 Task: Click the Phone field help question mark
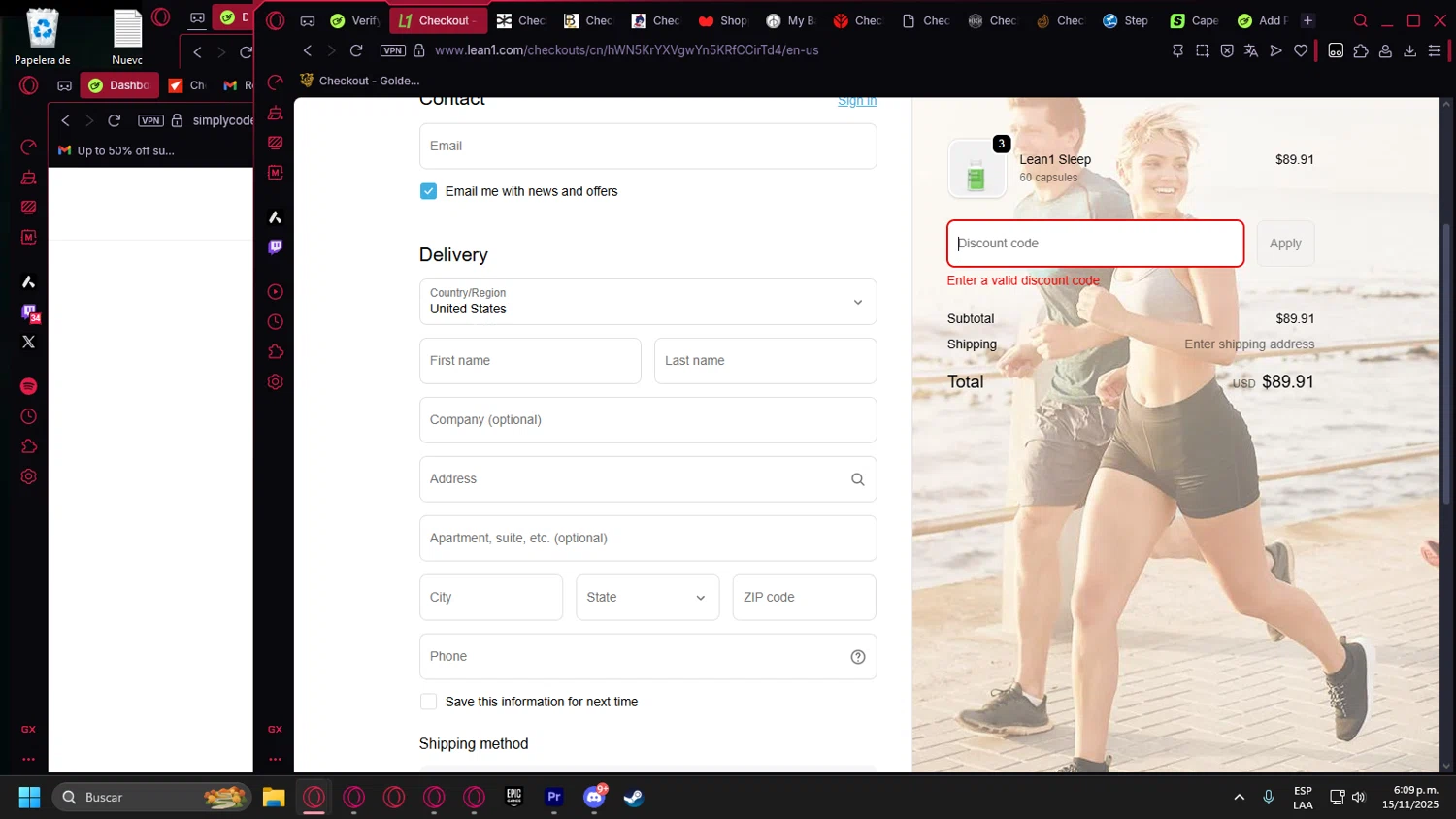coord(858,657)
